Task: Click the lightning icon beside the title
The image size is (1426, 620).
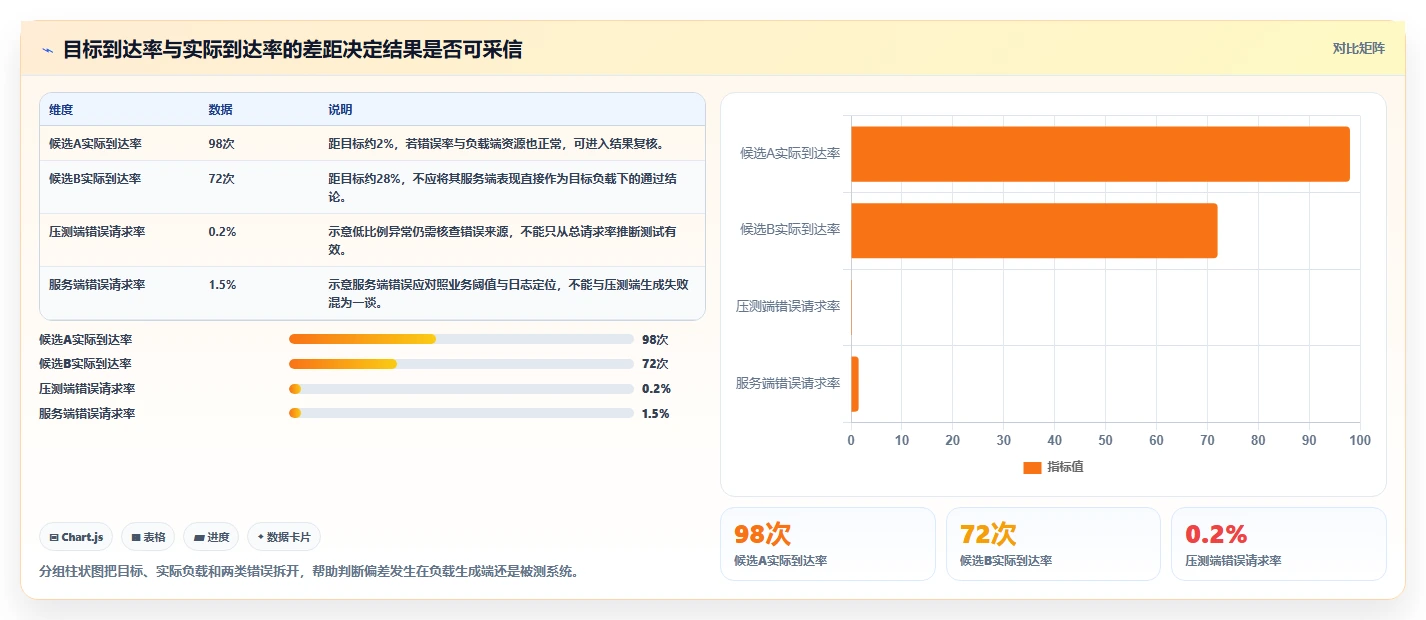Action: (x=48, y=50)
